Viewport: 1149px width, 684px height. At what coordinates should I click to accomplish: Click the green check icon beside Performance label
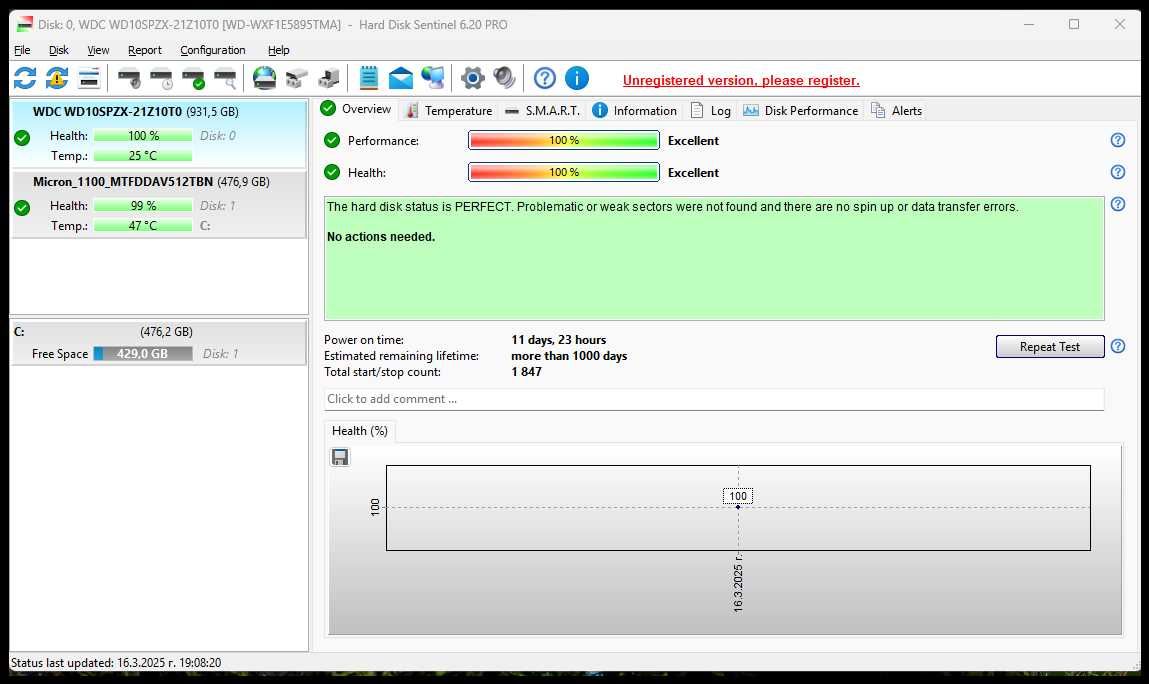(332, 140)
